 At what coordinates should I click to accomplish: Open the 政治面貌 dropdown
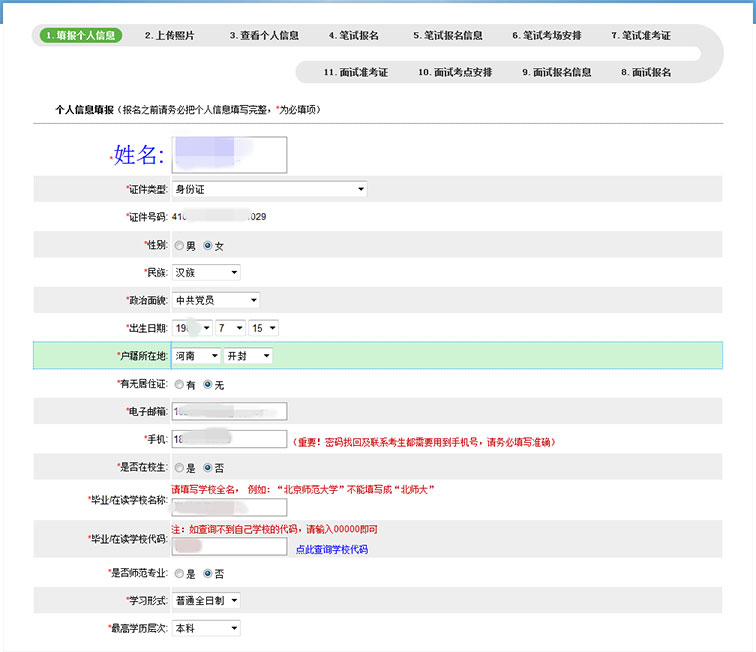click(216, 300)
